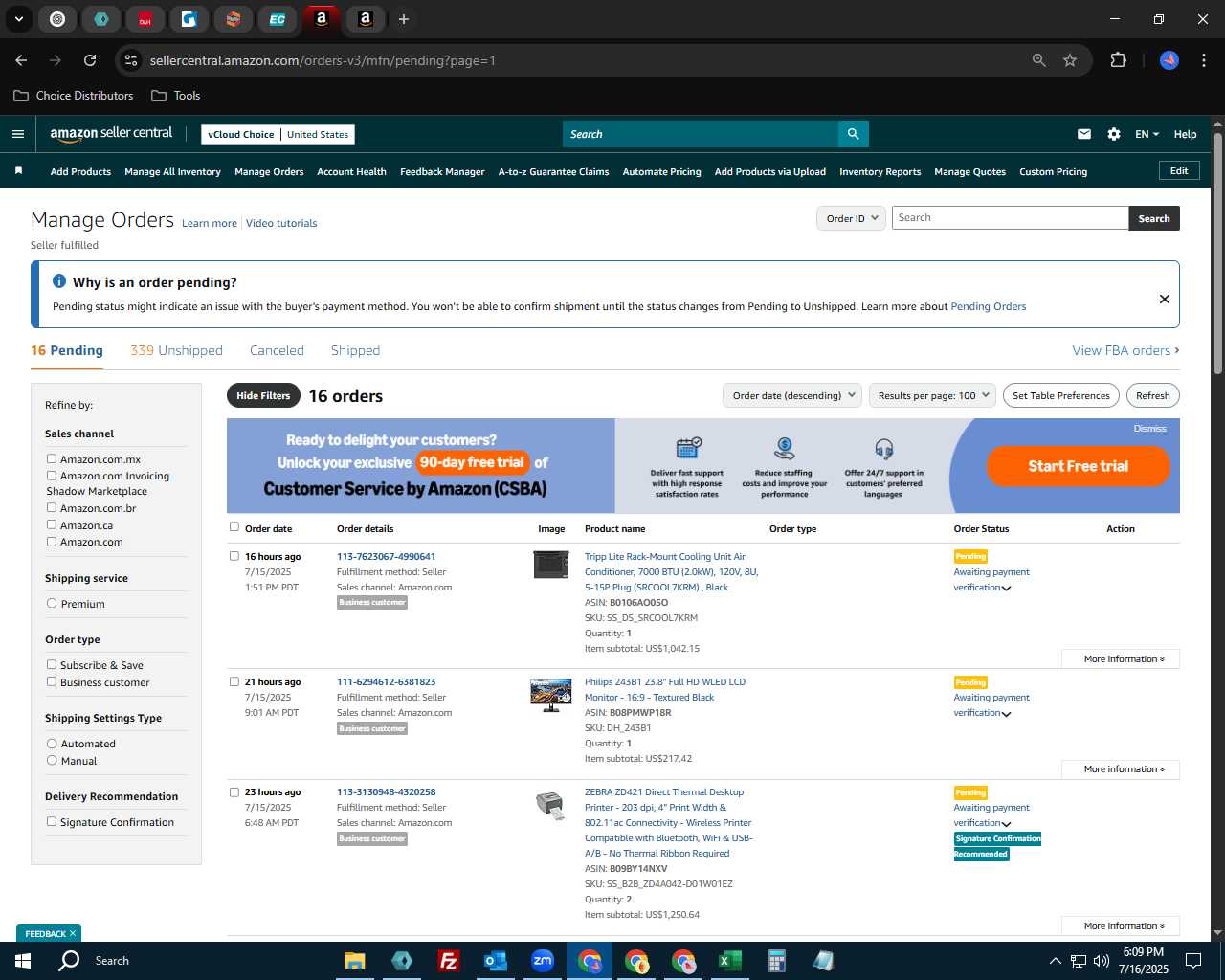This screenshot has height=980, width=1225.
Task: Open the Chrome three-dot menu
Action: [x=1202, y=60]
